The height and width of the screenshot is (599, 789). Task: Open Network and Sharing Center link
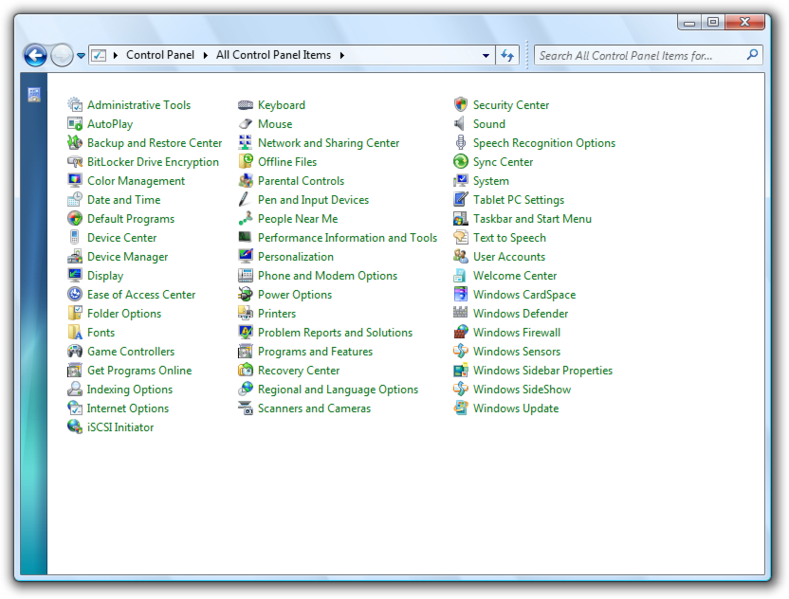tap(328, 143)
